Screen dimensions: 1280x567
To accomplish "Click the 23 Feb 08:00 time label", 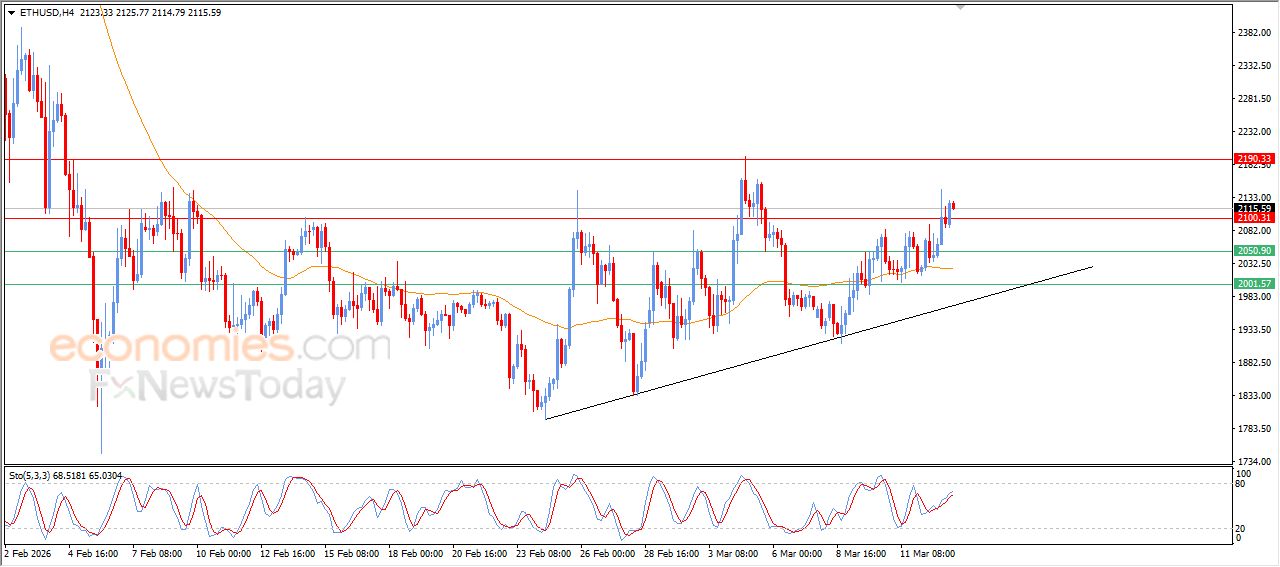I will [543, 553].
